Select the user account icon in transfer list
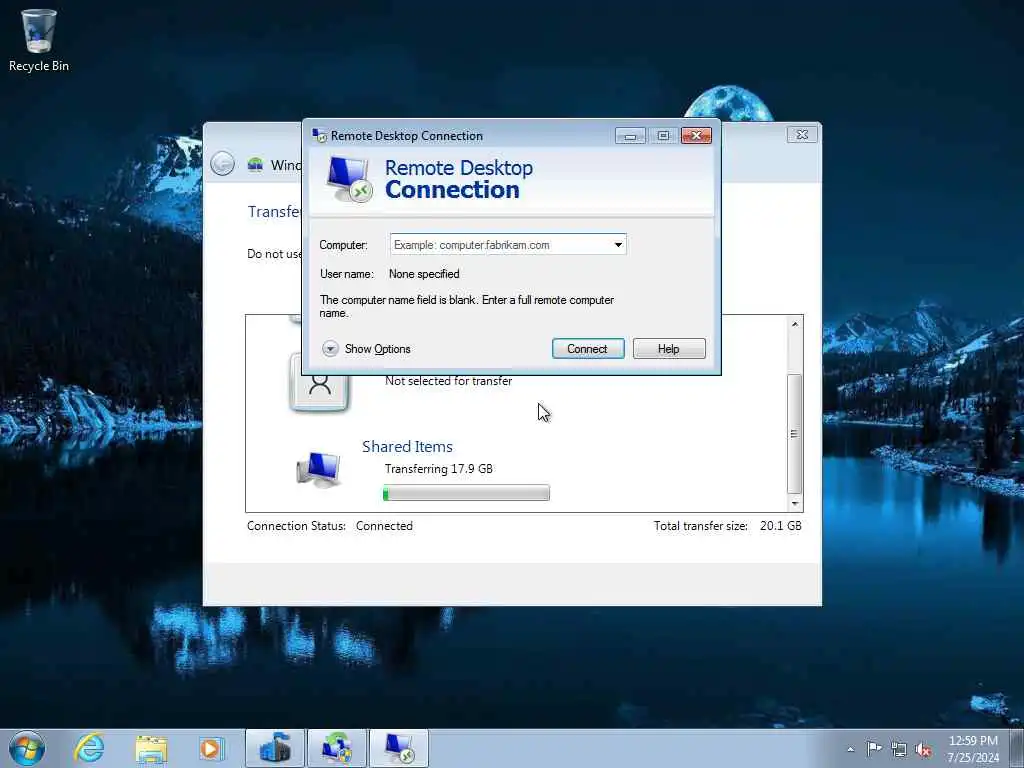Image resolution: width=1024 pixels, height=768 pixels. tap(319, 383)
